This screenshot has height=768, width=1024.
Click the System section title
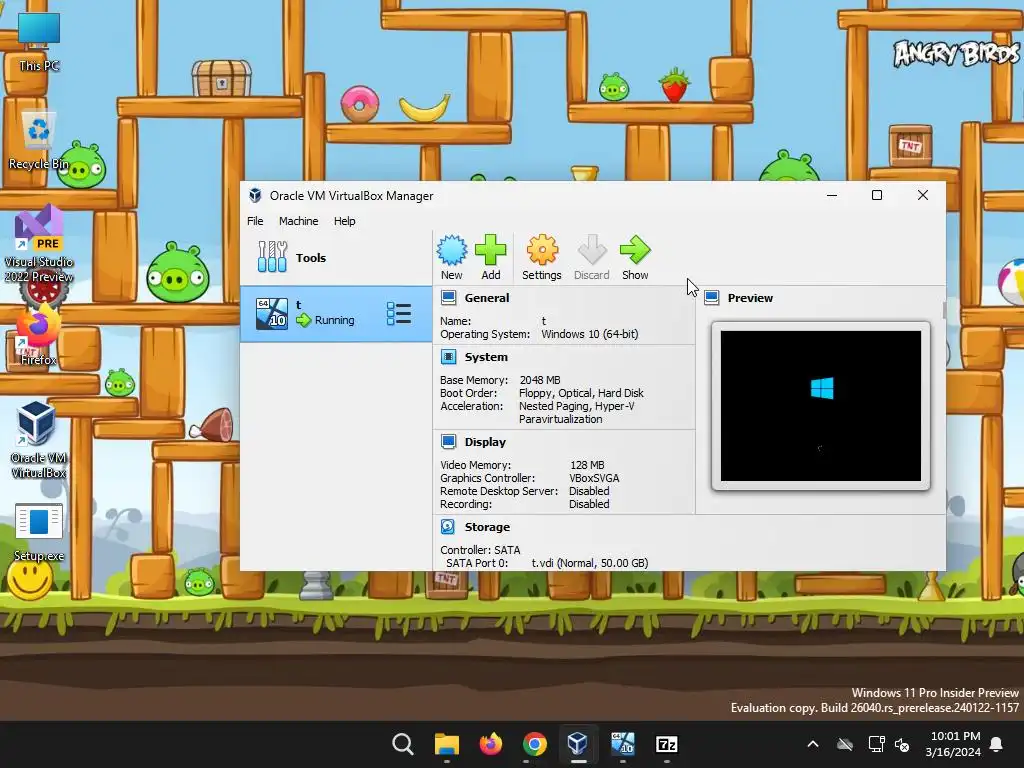[486, 357]
